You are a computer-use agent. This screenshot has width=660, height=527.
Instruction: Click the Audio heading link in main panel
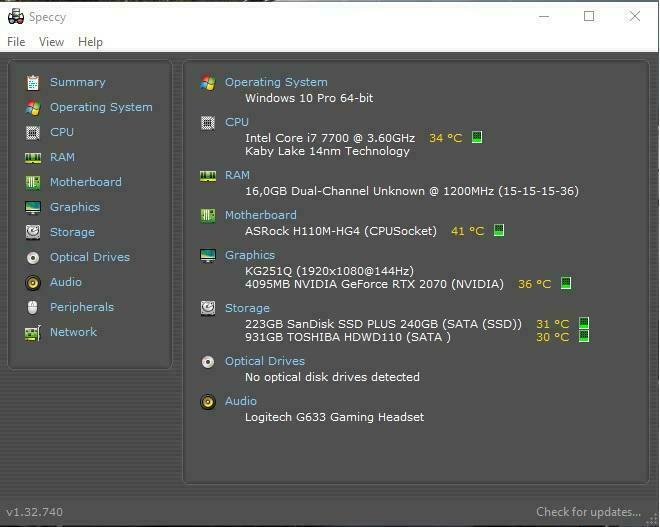coord(240,401)
